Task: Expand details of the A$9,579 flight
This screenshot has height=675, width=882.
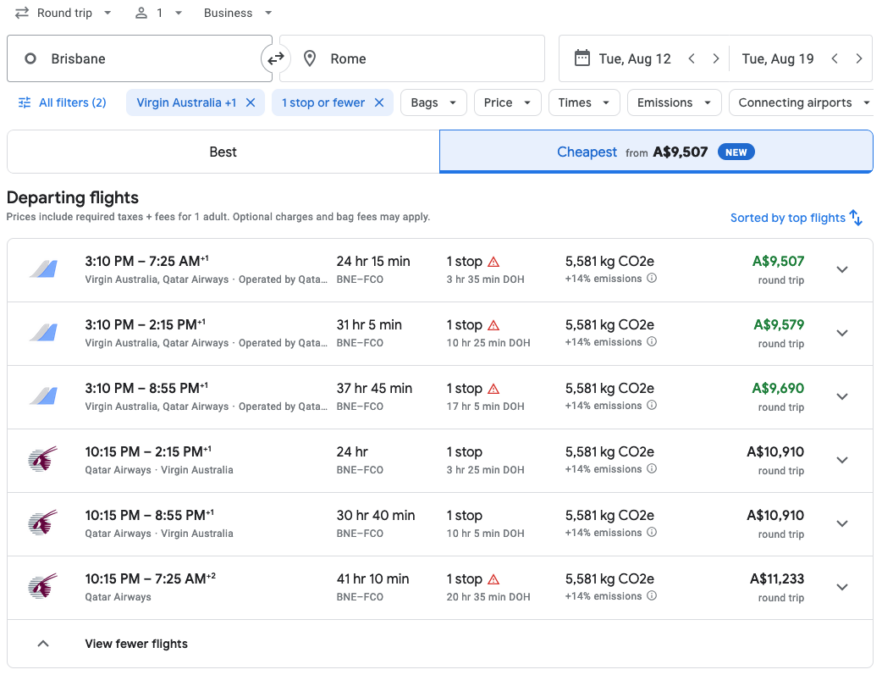Action: [842, 333]
